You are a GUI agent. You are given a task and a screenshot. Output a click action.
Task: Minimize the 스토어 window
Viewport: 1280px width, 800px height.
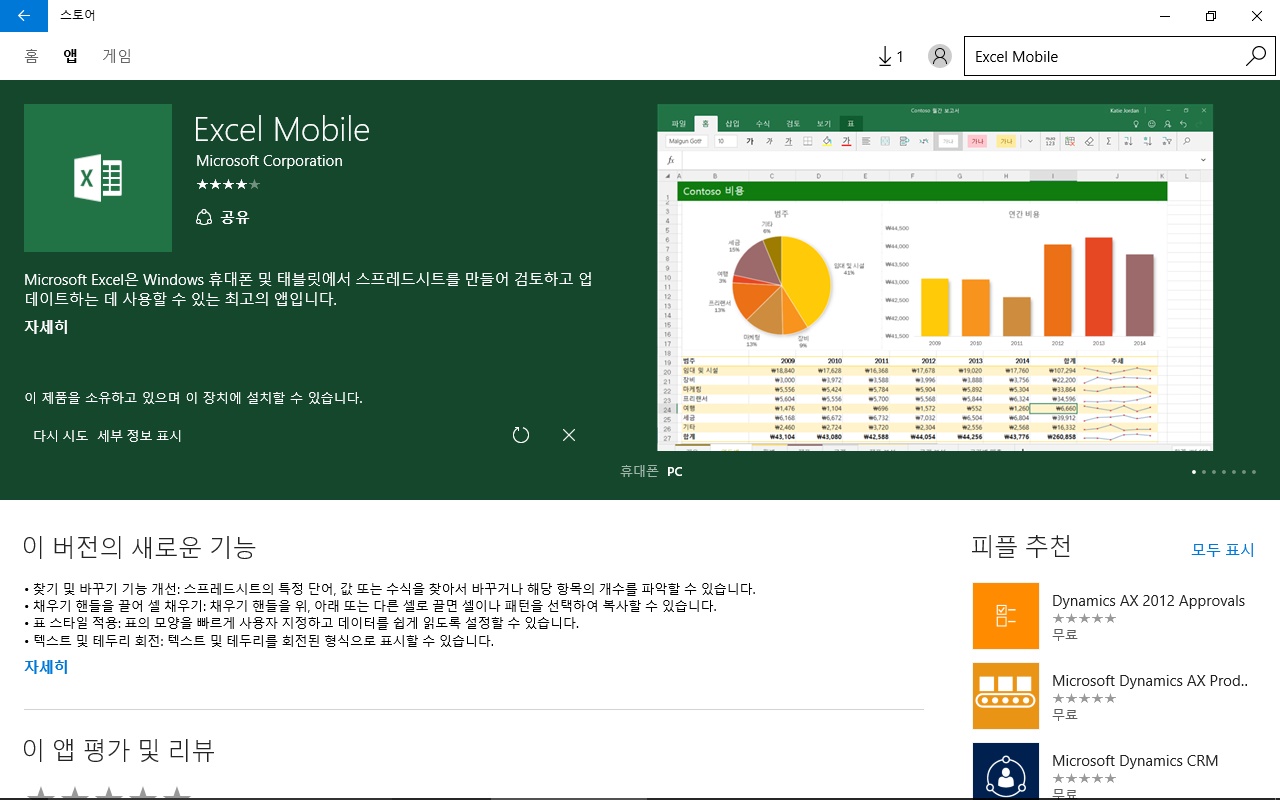point(1165,16)
